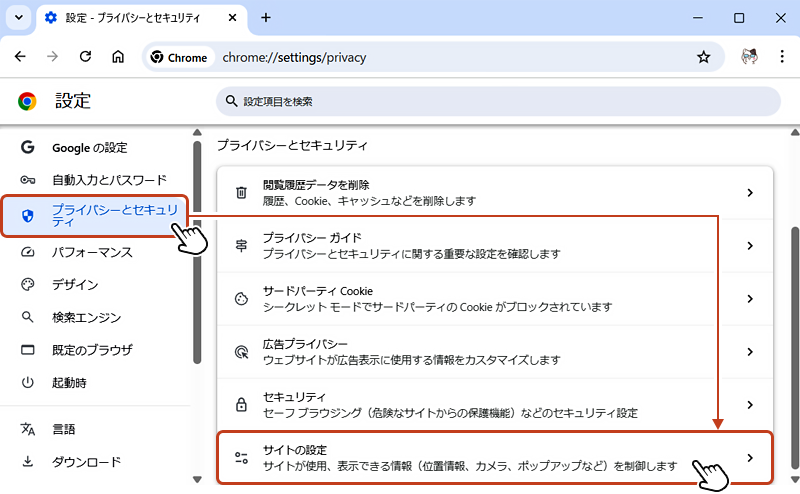Click the Chrome logo beside 設定
The height and width of the screenshot is (494, 800).
tap(27, 101)
